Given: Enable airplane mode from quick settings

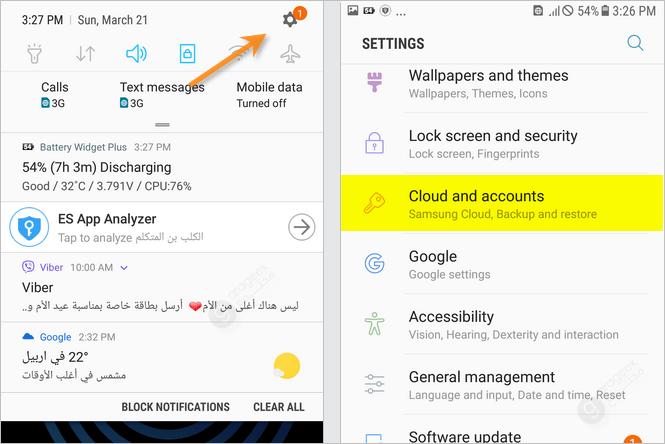Looking at the screenshot, I should tap(290, 54).
